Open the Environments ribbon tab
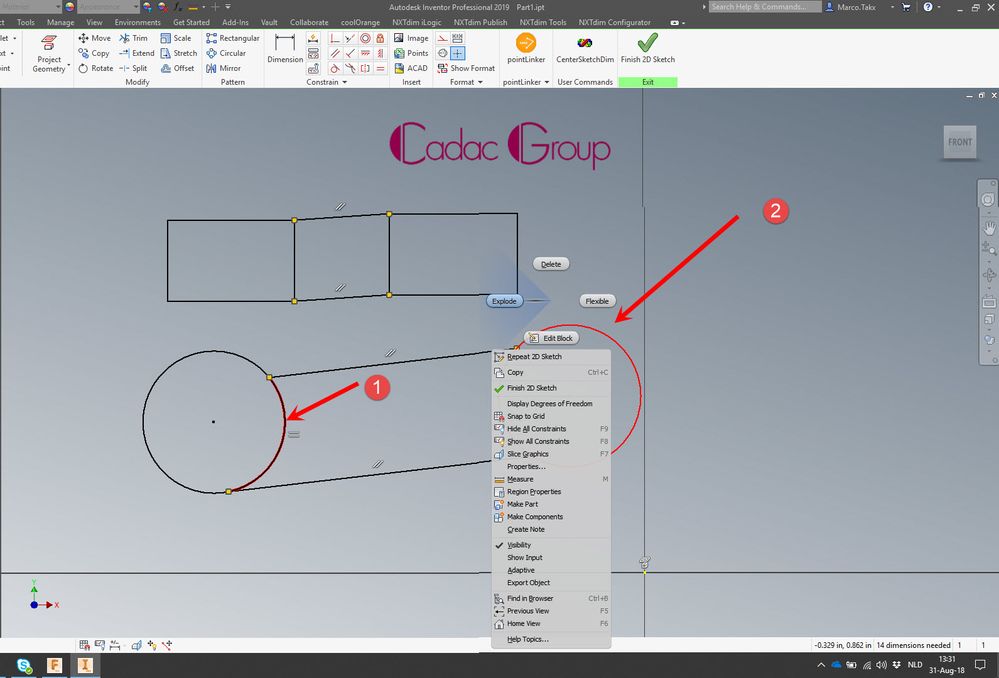999x678 pixels. (138, 22)
